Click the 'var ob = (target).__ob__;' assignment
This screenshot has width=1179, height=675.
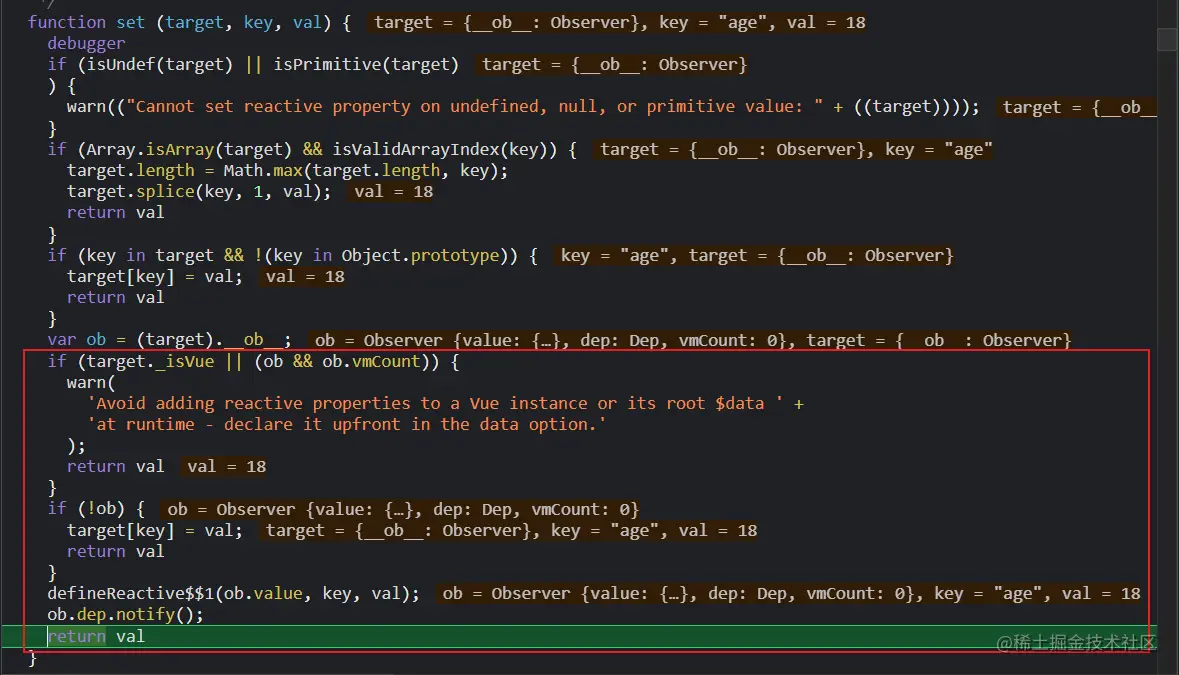click(169, 340)
